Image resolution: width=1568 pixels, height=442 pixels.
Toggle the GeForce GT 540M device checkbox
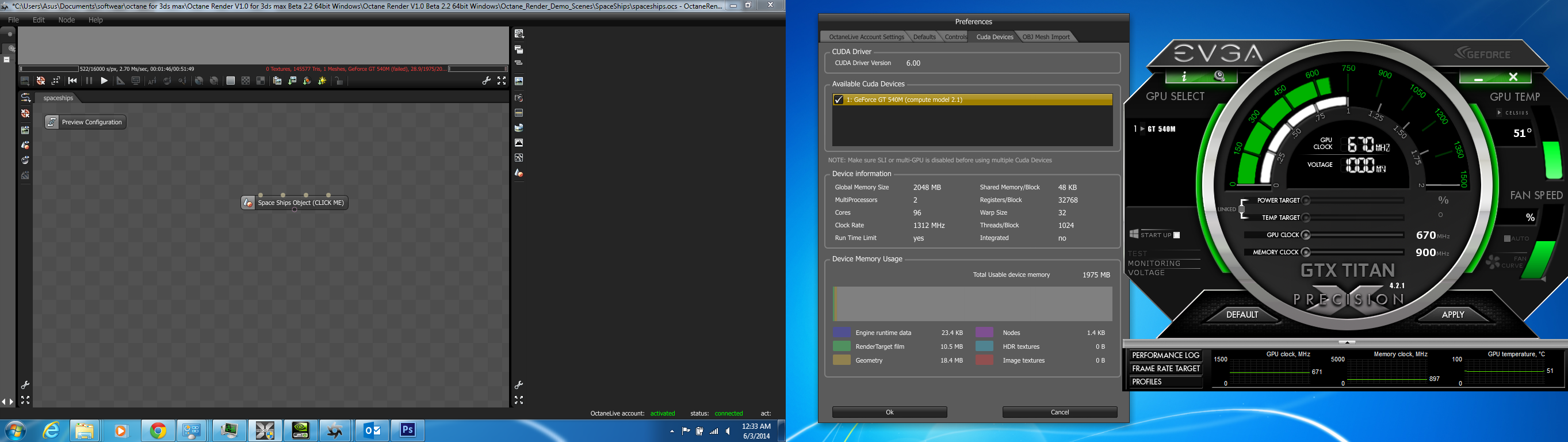click(839, 100)
